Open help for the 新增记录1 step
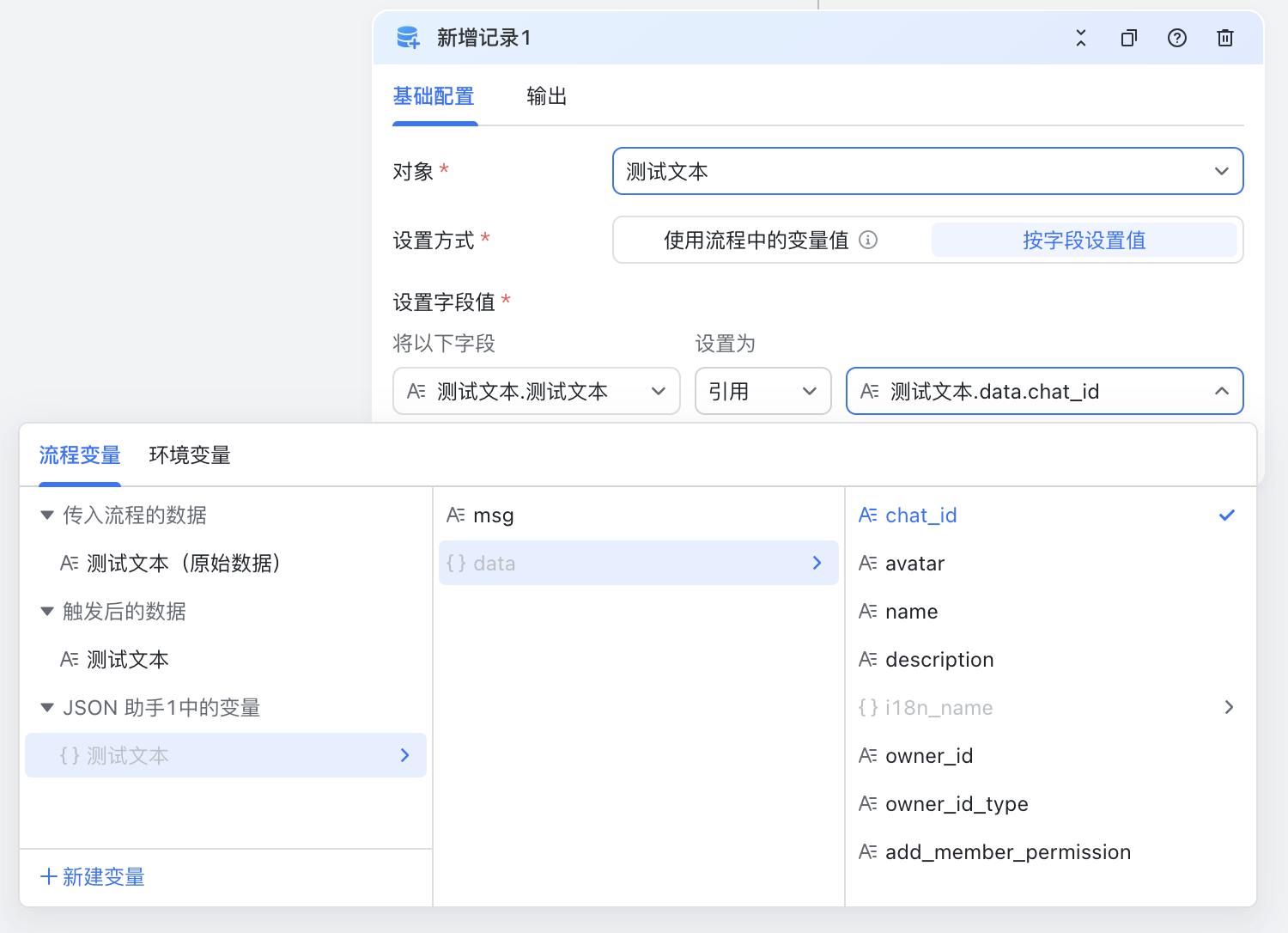This screenshot has height=933, width=1288. point(1176,38)
